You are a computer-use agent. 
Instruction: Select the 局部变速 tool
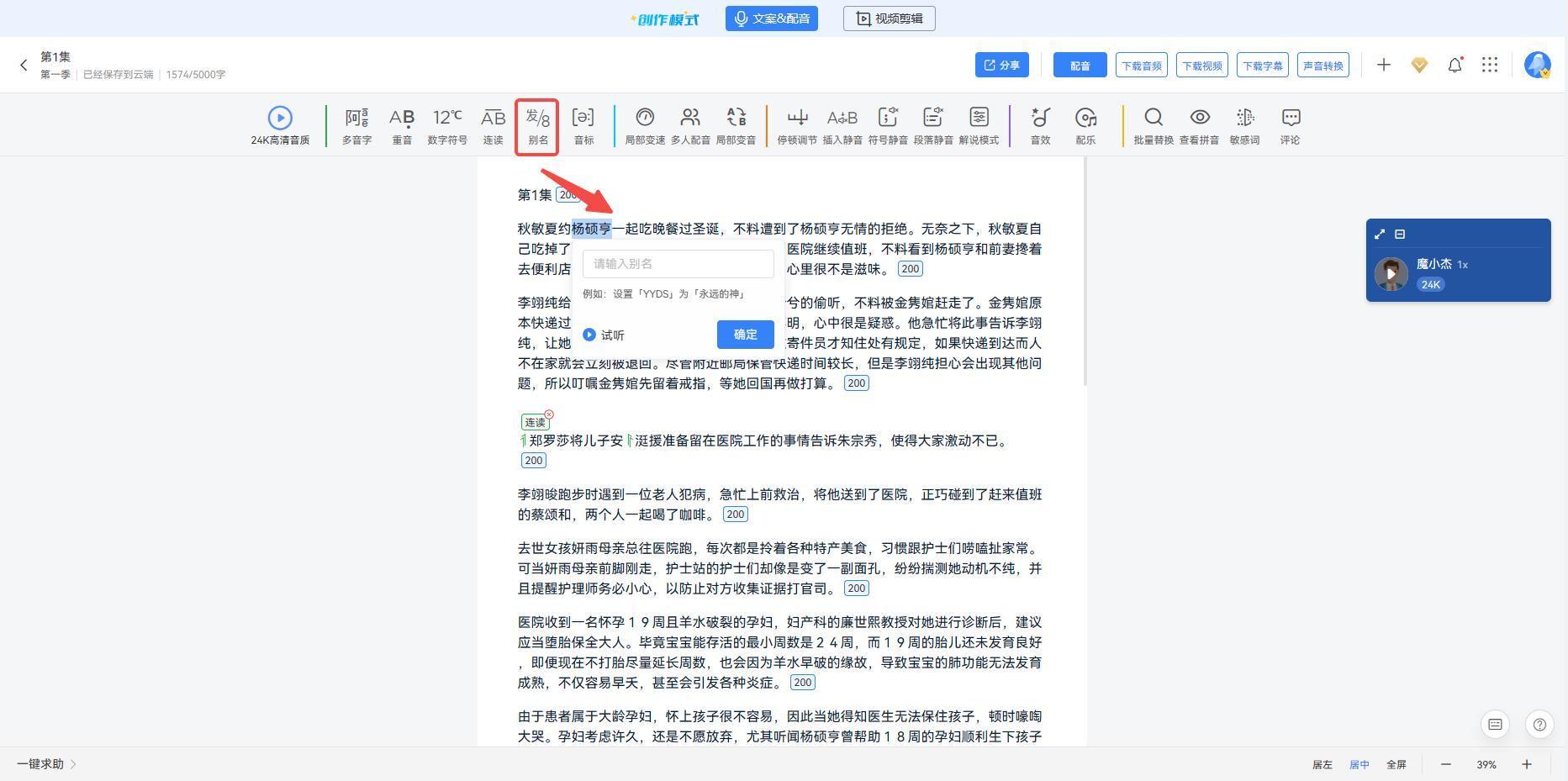[645, 126]
